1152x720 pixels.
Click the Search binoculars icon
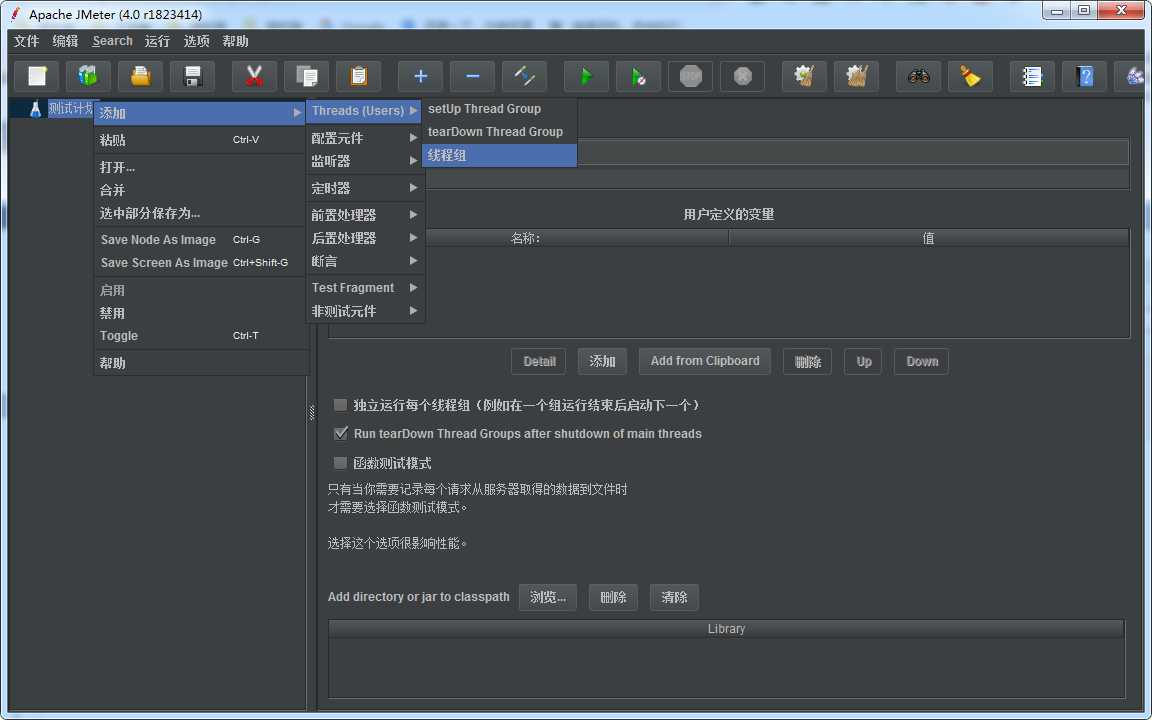(x=918, y=76)
